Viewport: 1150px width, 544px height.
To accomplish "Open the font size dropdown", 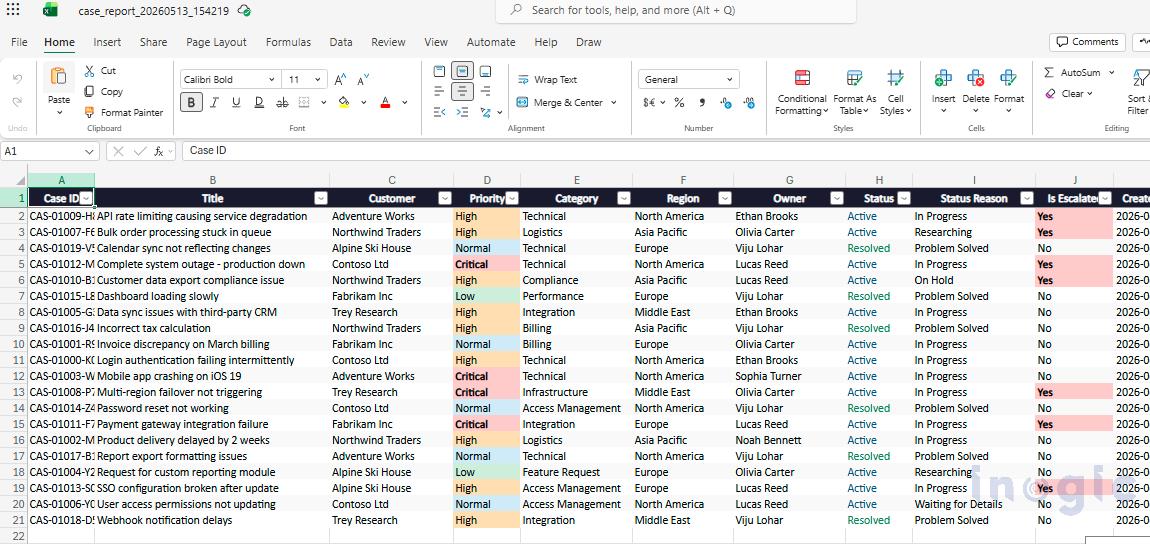I will click(x=318, y=79).
